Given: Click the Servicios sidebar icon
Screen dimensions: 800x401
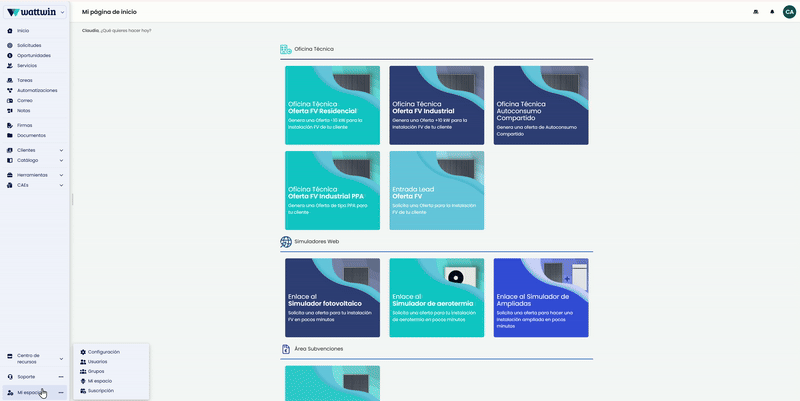Looking at the screenshot, I should (10, 65).
